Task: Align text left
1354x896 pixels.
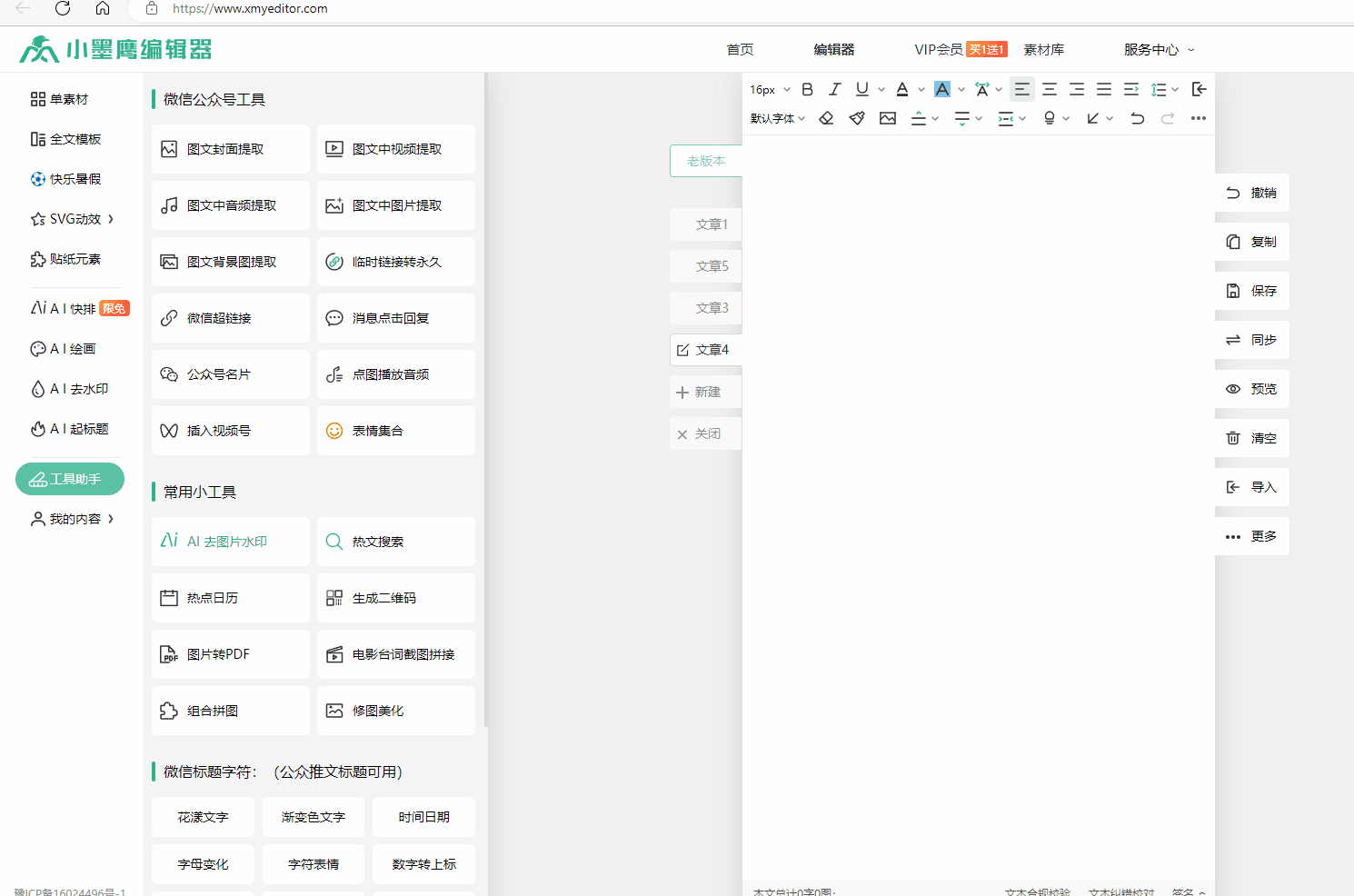Action: click(x=1022, y=89)
